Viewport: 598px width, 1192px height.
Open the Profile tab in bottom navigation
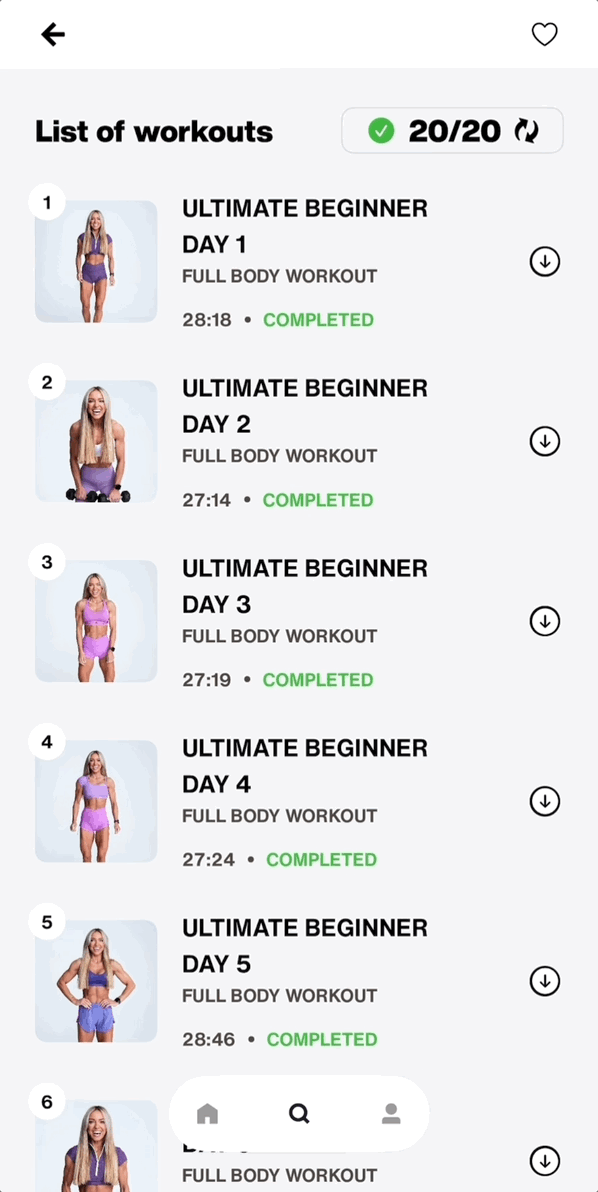391,1114
